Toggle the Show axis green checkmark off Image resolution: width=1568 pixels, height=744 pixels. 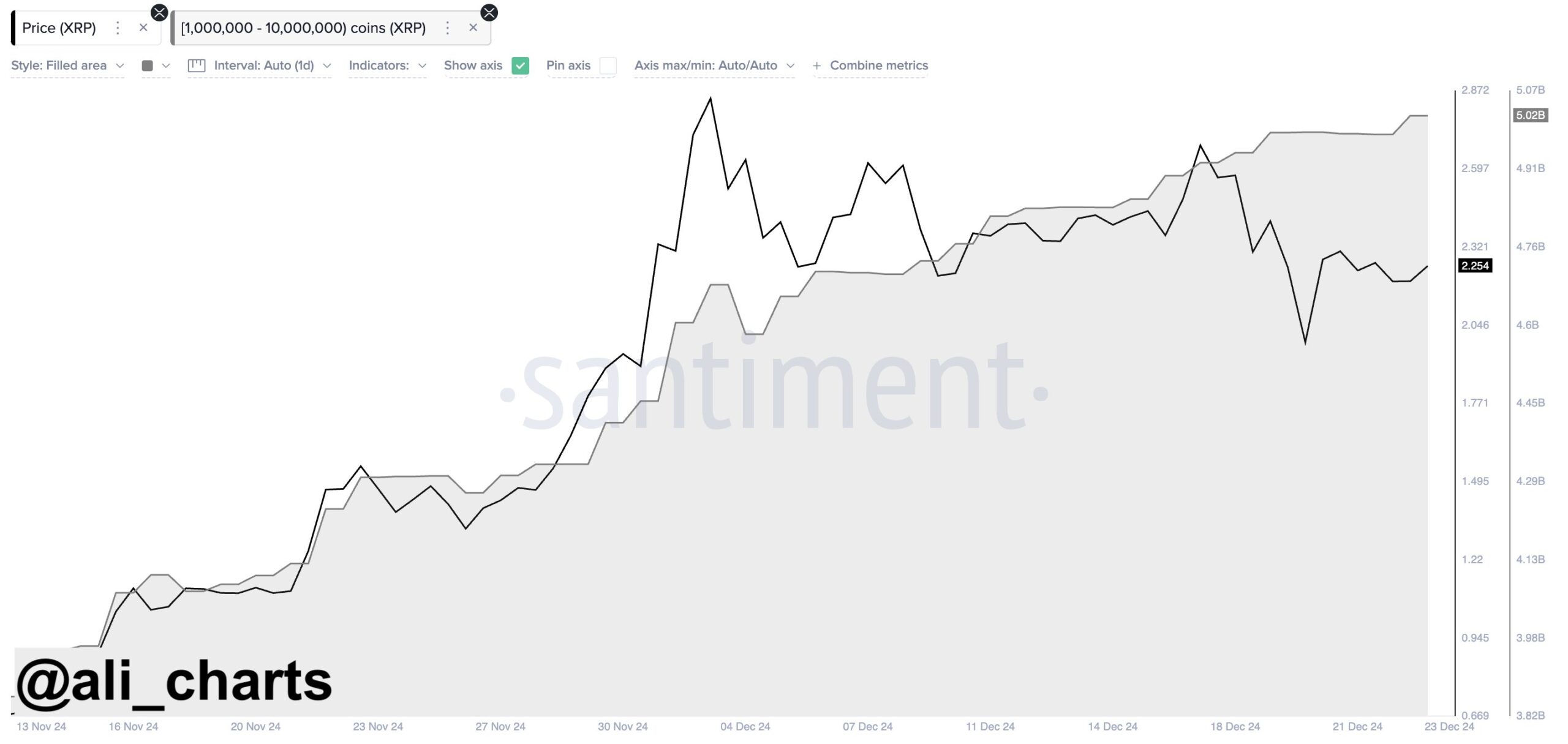(519, 66)
